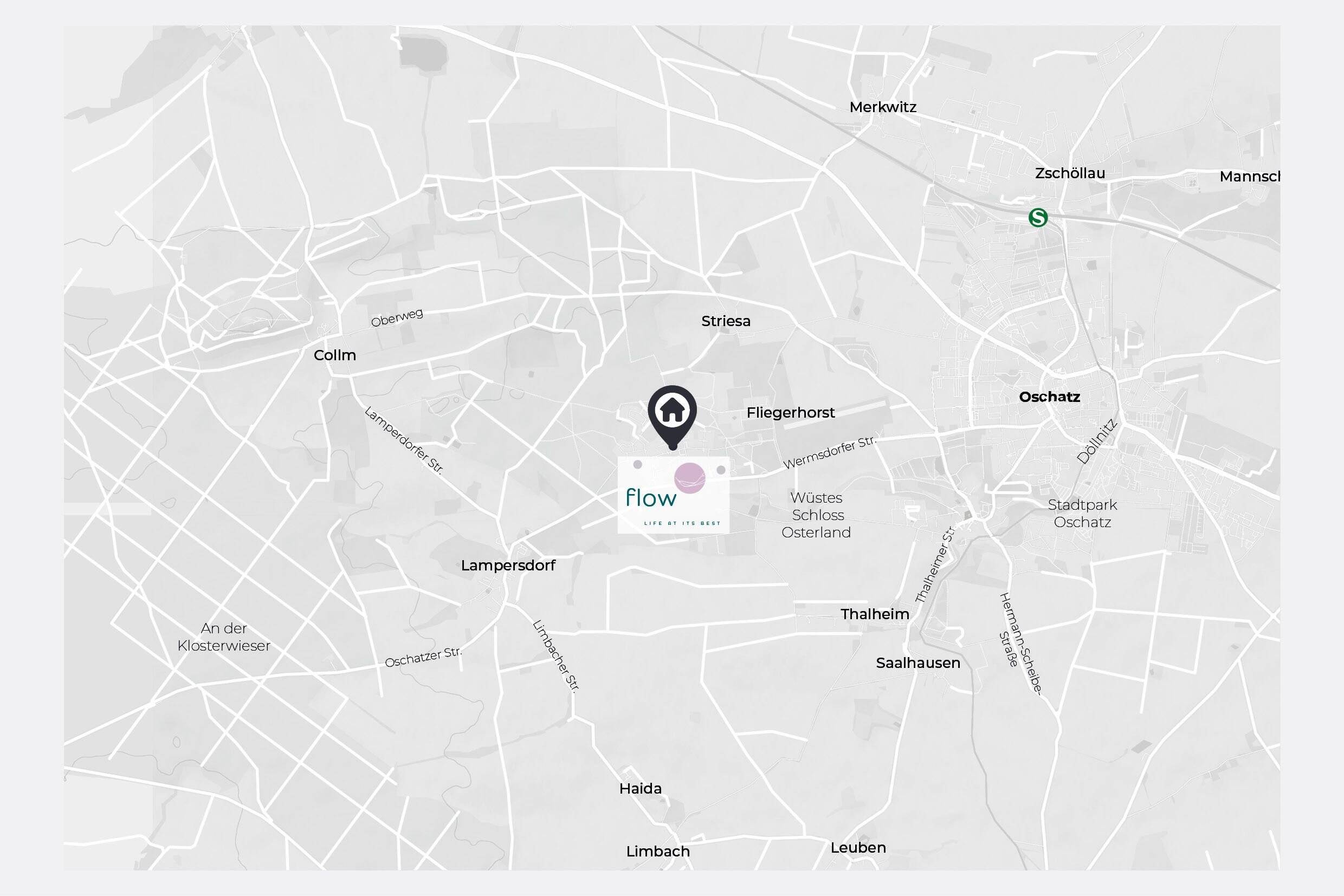Click the Wermsdorfer Str. road label
The width and height of the screenshot is (1344, 896).
830,452
